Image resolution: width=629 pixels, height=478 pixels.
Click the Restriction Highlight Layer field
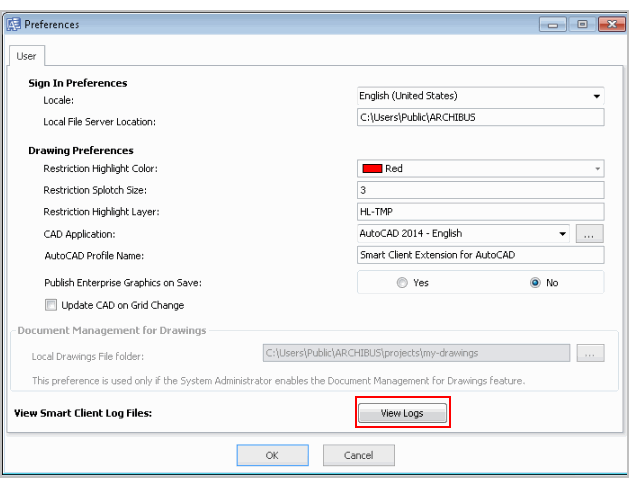480,212
